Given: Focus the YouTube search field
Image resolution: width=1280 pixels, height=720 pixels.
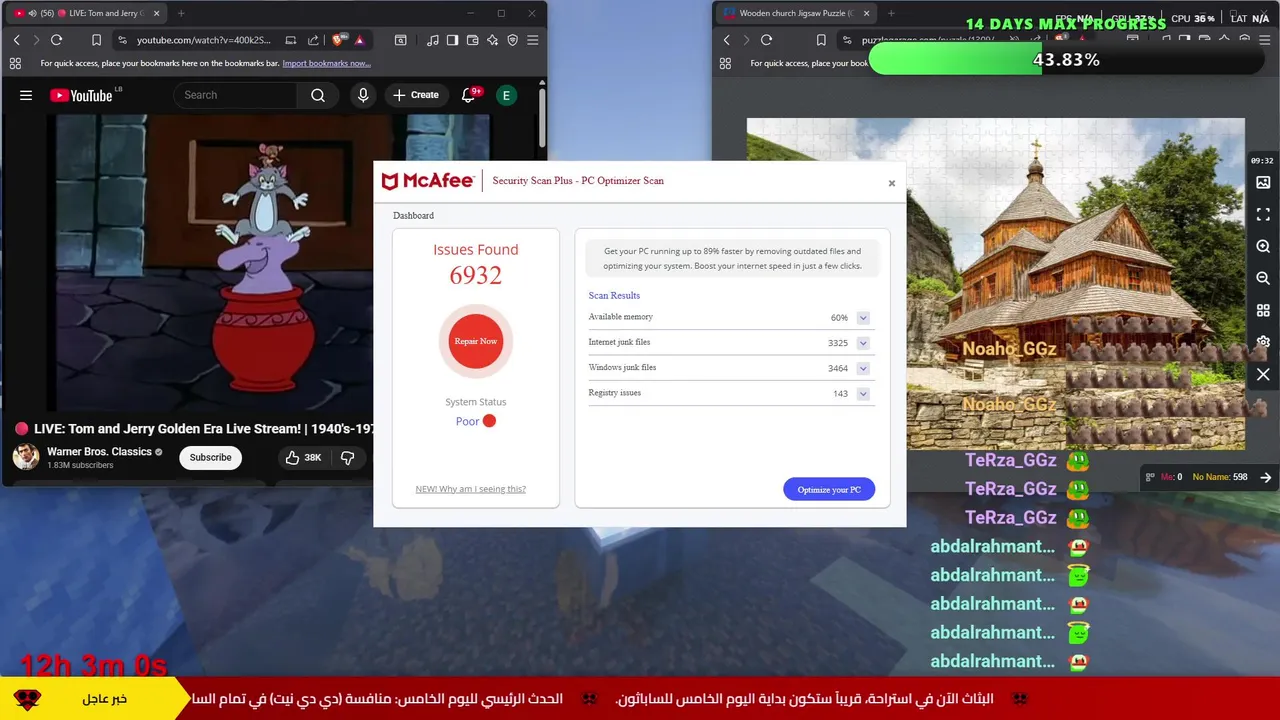Looking at the screenshot, I should point(234,95).
